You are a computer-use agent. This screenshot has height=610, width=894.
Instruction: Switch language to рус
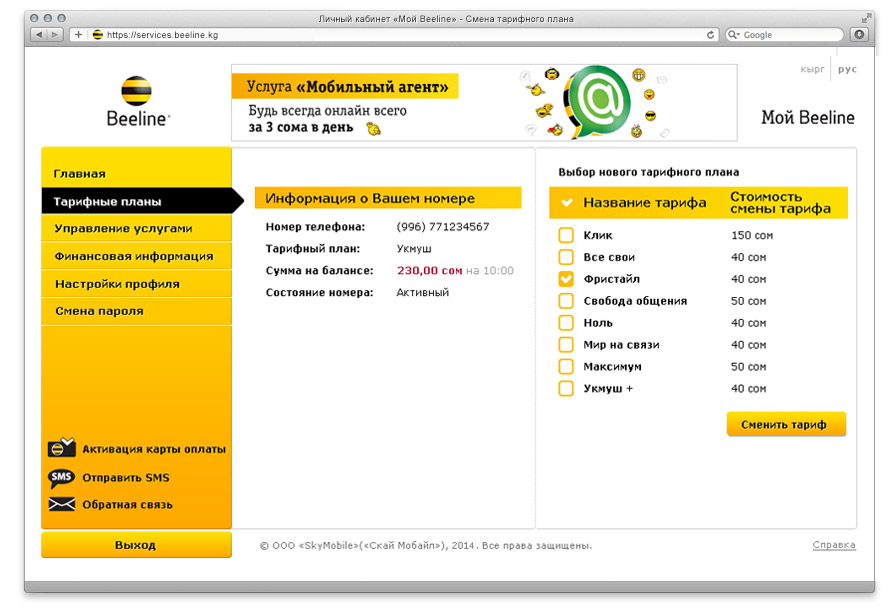coord(847,69)
